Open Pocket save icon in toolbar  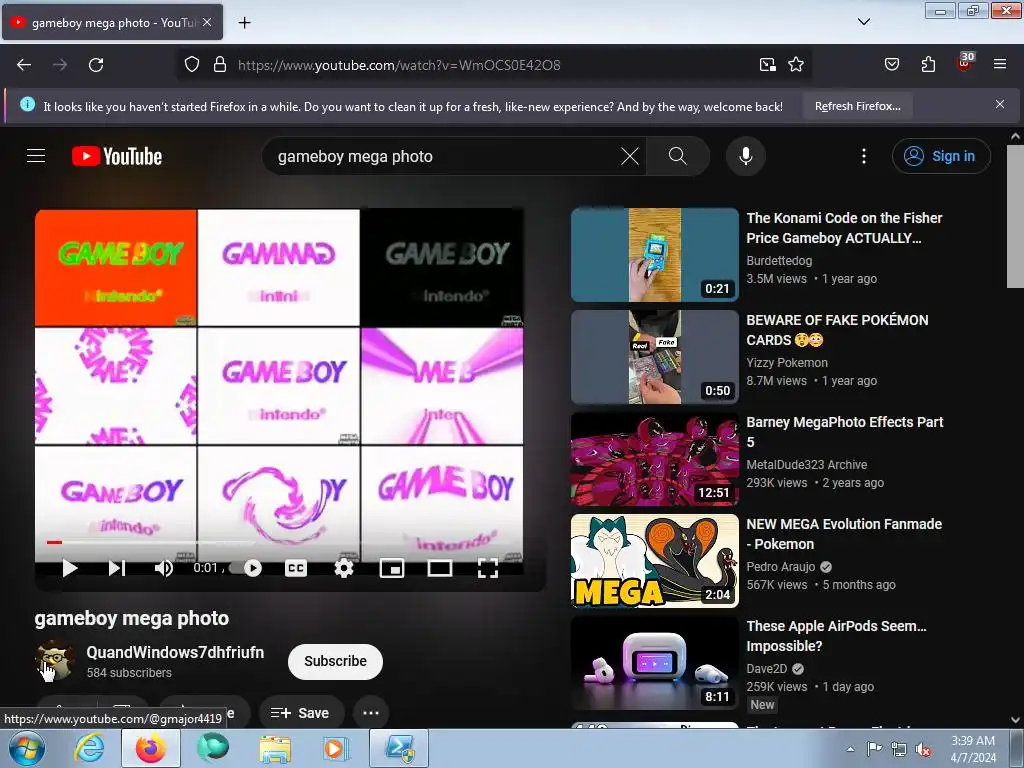891,65
